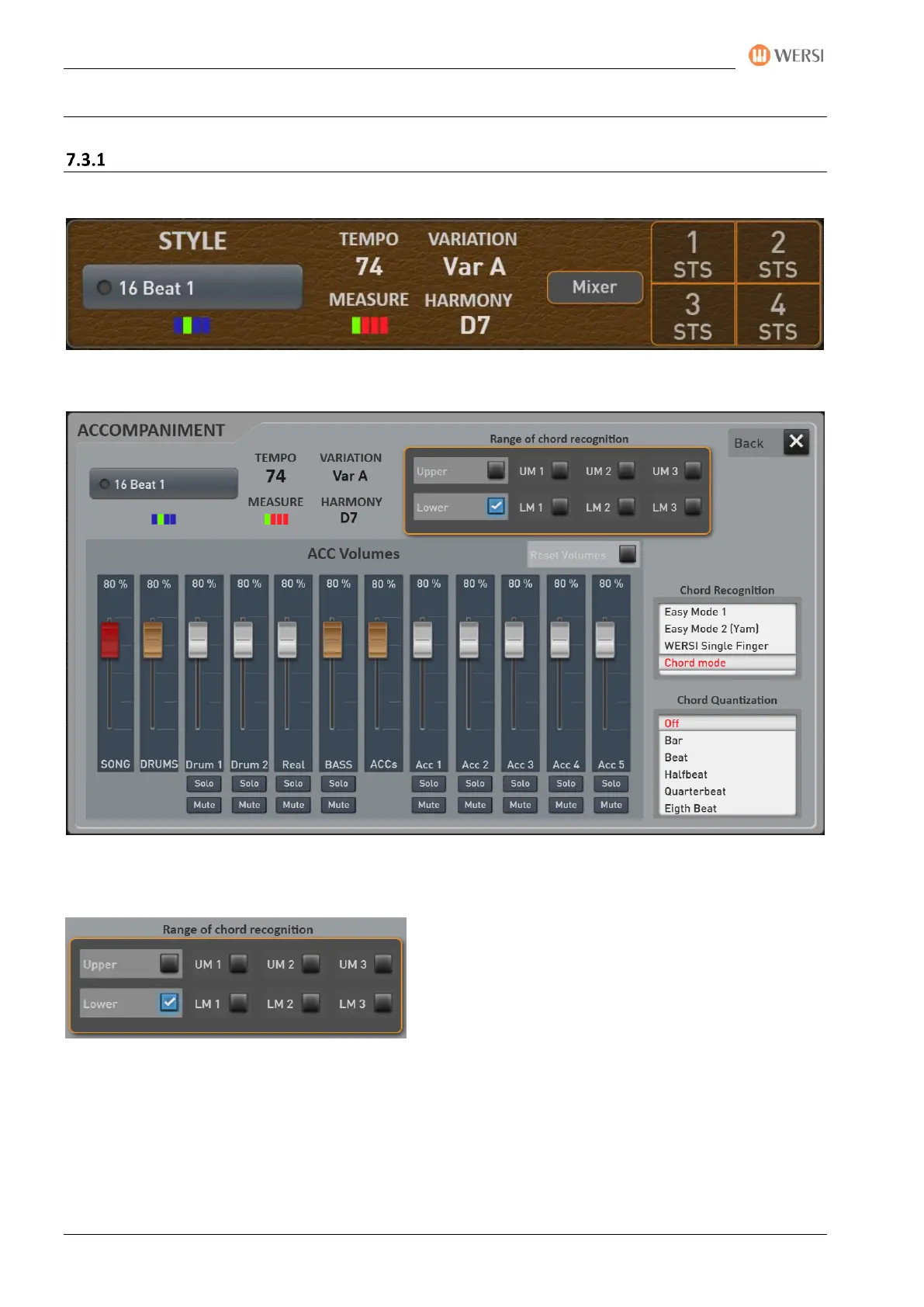Image resolution: width=924 pixels, height=1307 pixels.
Task: Solo the Acc 4 track
Action: (x=566, y=784)
